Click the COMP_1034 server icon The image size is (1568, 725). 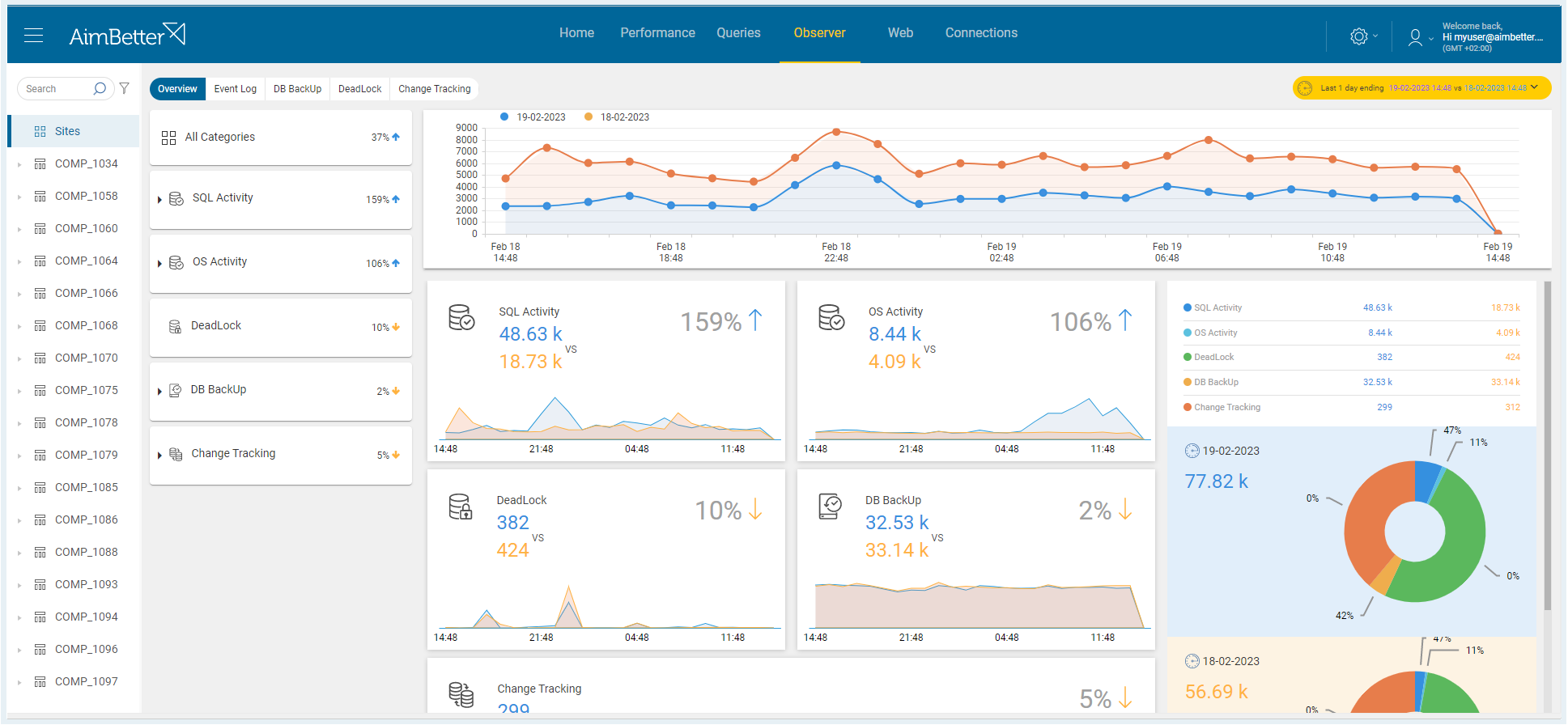[40, 163]
